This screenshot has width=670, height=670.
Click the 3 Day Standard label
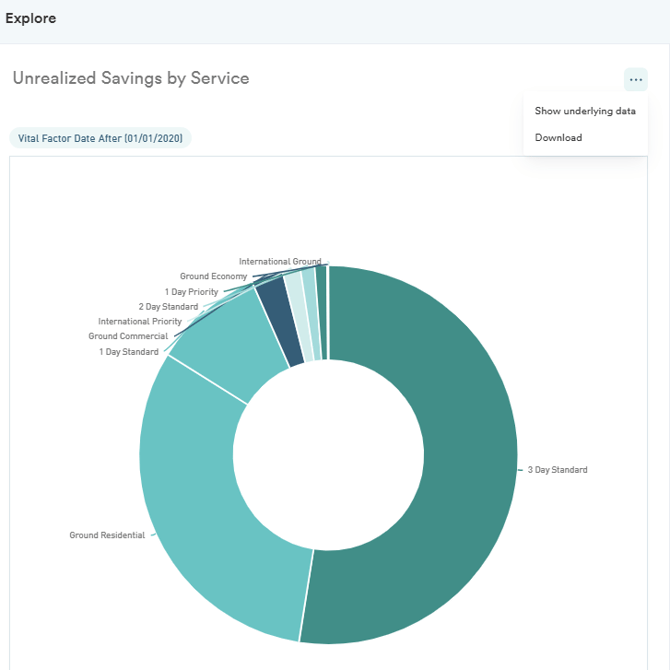(x=557, y=470)
